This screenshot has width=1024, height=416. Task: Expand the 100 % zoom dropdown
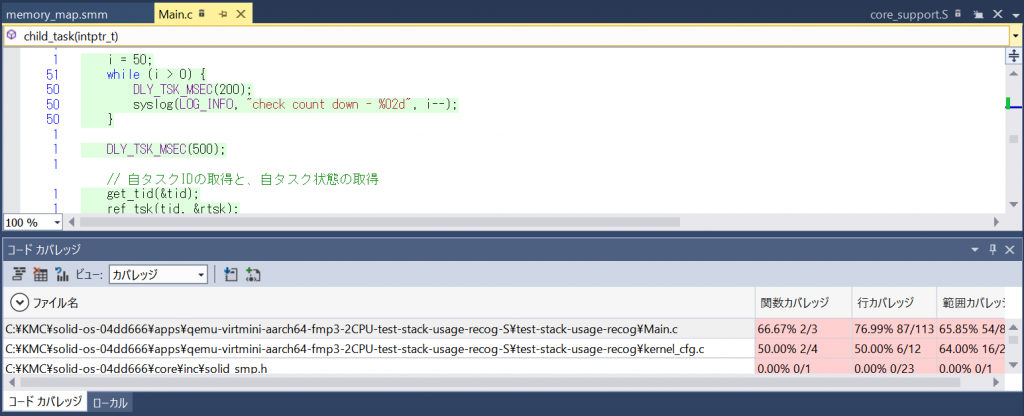coord(56,222)
